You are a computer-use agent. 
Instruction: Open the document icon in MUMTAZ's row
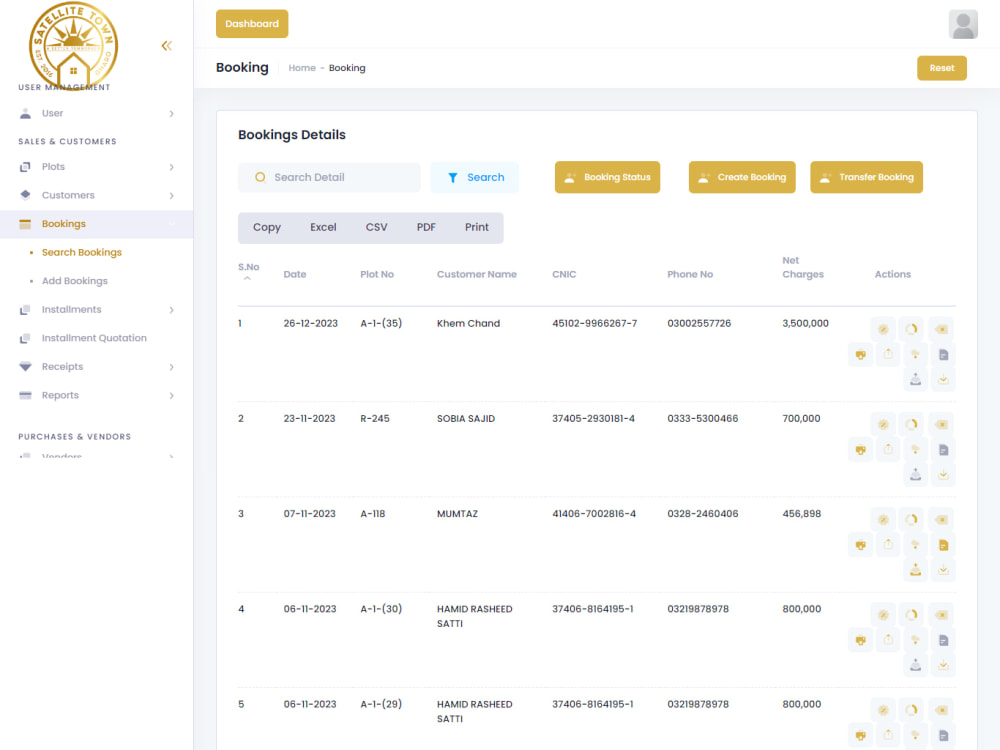pos(943,545)
